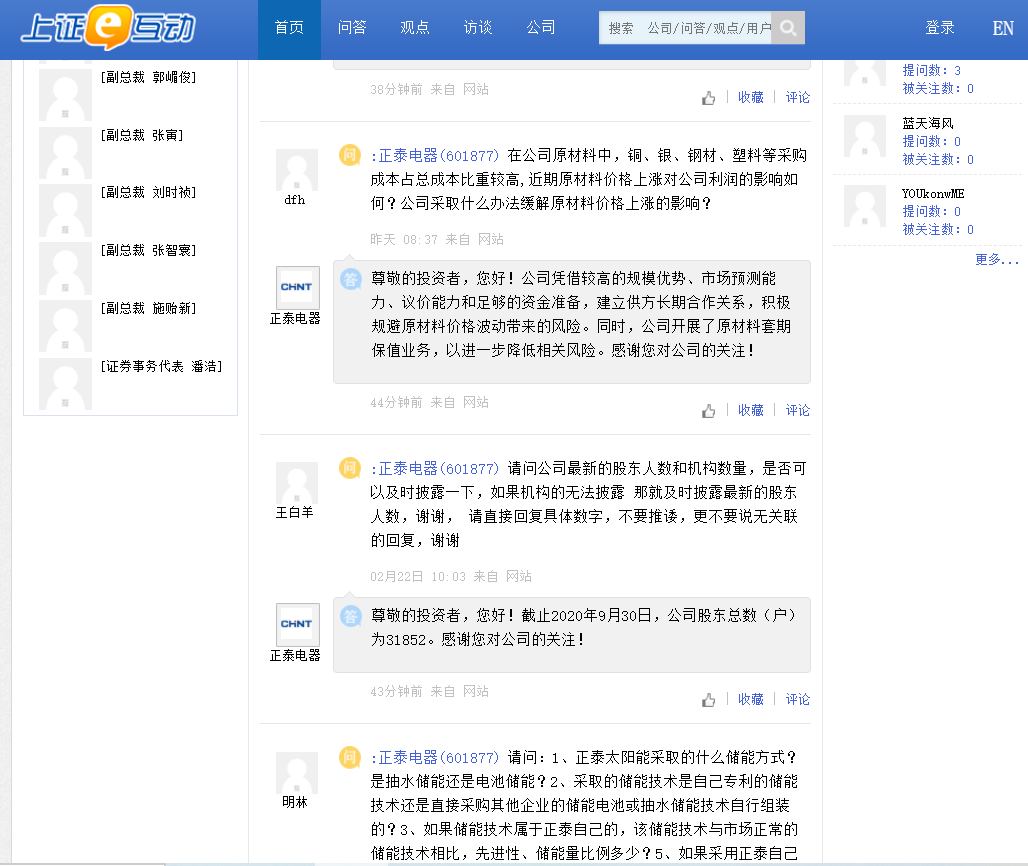Click 收藏 under the 44分钟前 answer
The height and width of the screenshot is (866, 1028).
751,410
